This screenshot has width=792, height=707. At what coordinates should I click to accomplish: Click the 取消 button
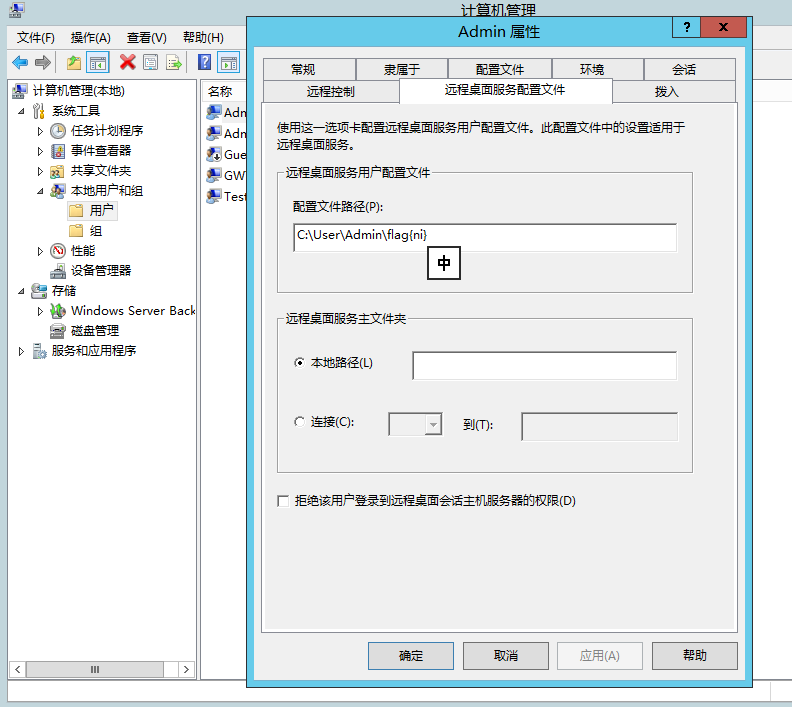coord(505,656)
